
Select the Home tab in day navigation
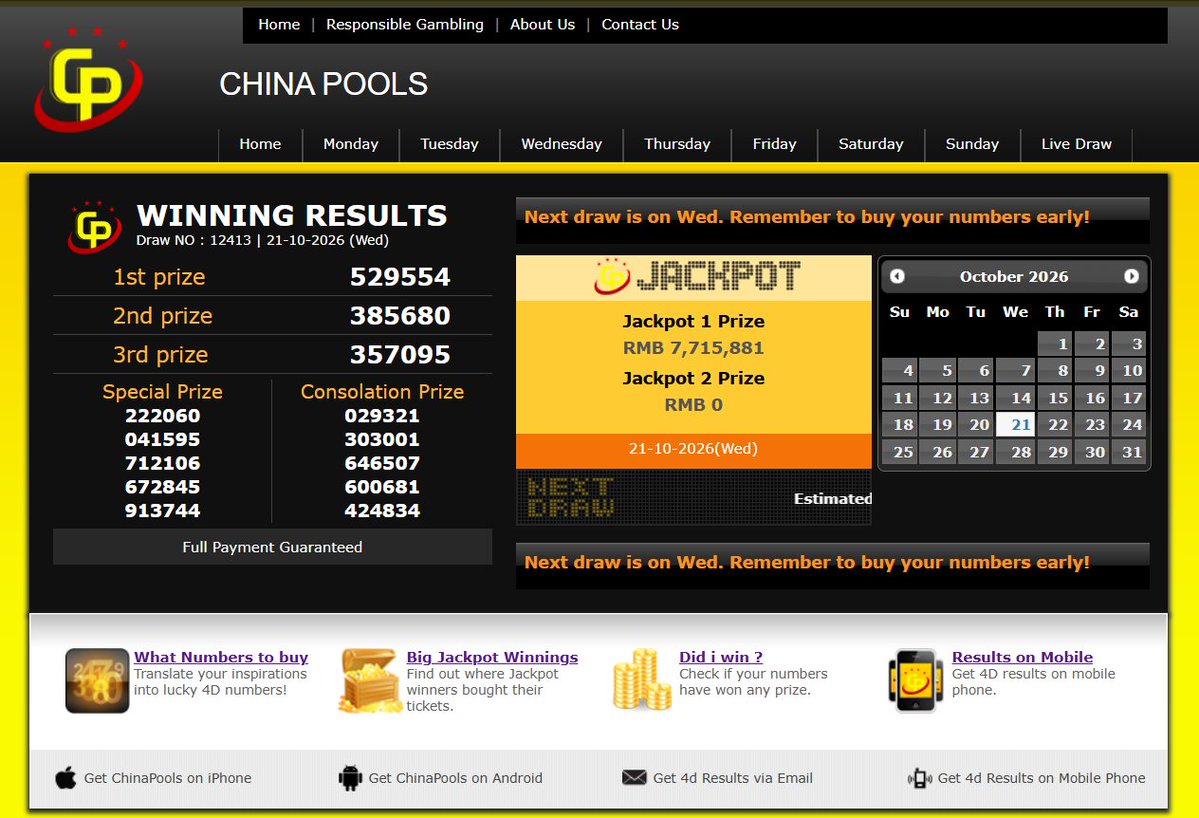point(260,144)
